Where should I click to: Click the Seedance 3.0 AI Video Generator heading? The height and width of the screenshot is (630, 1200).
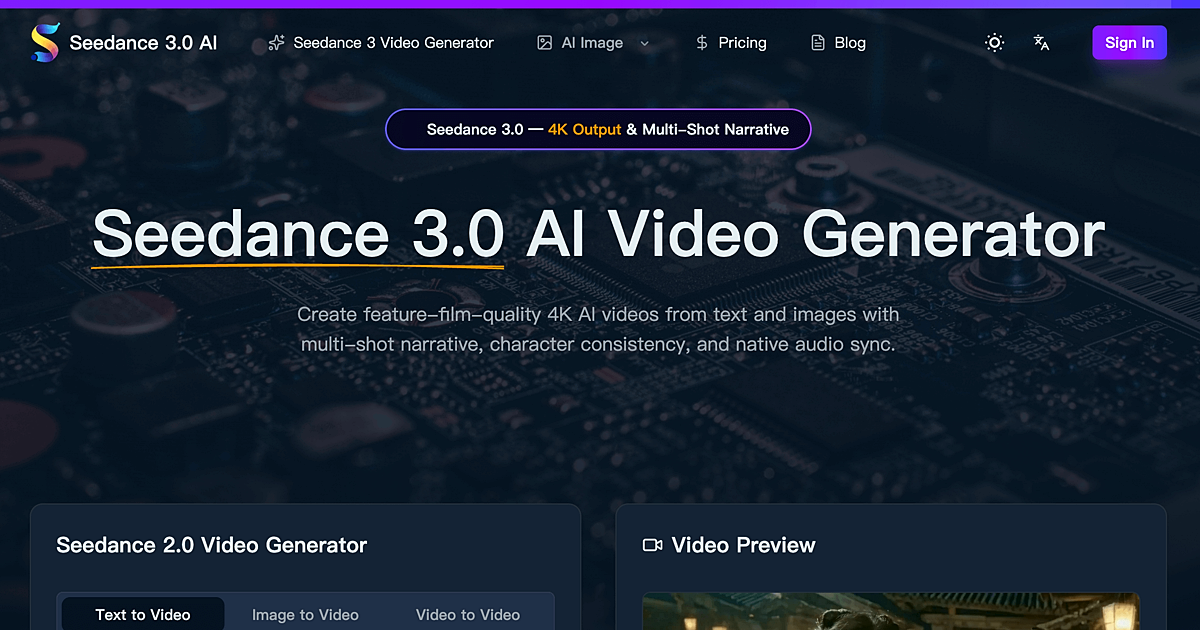(598, 235)
